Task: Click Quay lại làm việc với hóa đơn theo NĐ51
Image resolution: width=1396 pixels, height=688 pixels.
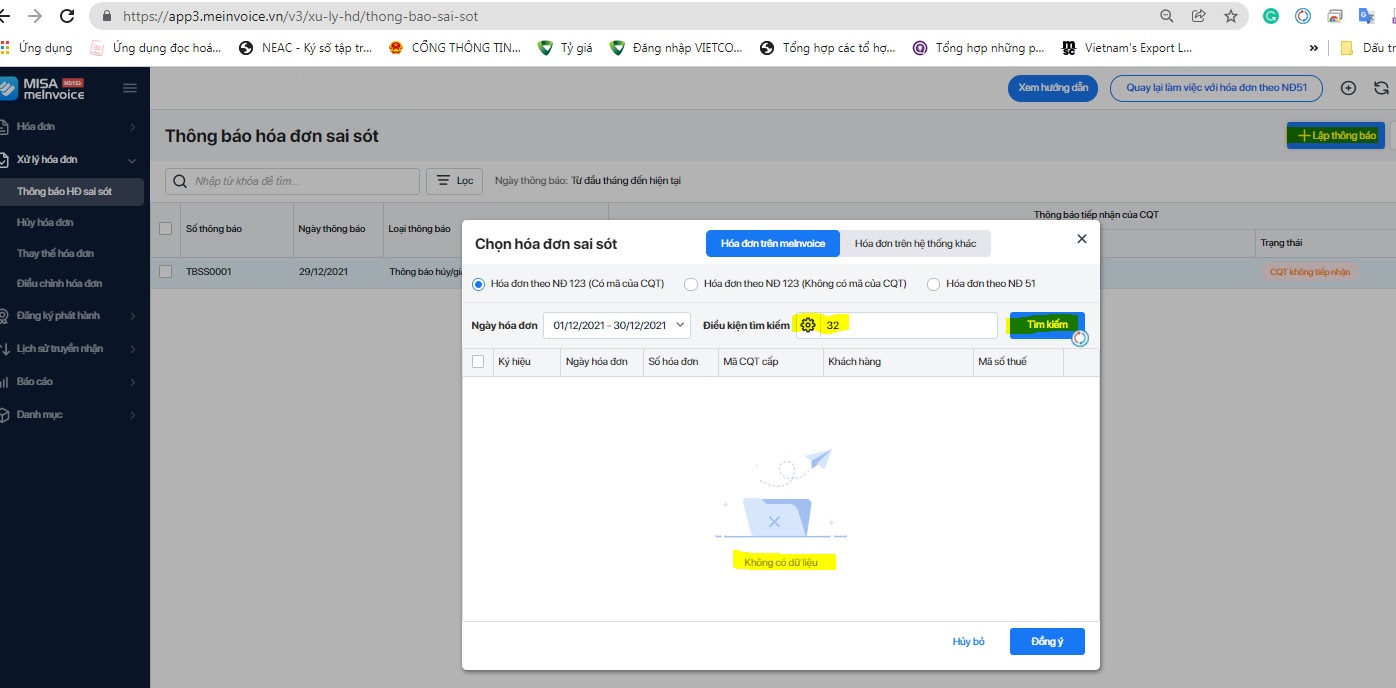Action: 1216,88
